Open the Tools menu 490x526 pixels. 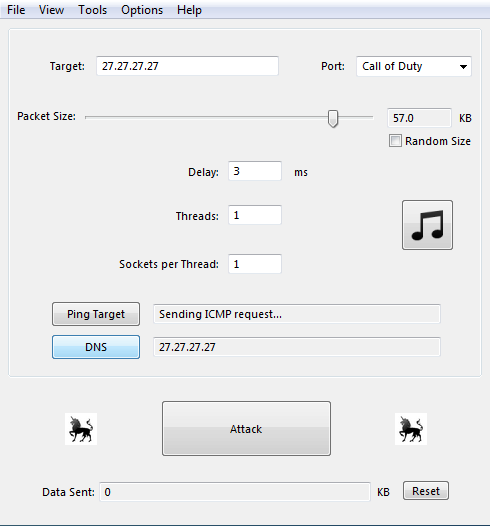[93, 10]
